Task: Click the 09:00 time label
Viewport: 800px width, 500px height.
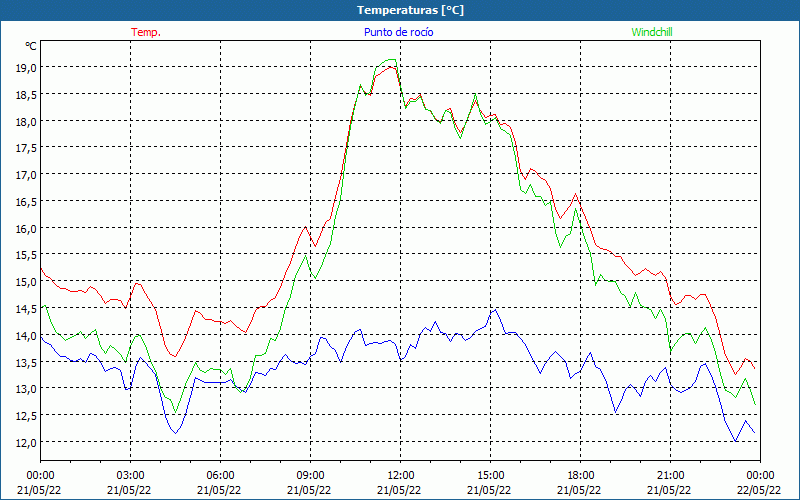Action: tap(310, 476)
